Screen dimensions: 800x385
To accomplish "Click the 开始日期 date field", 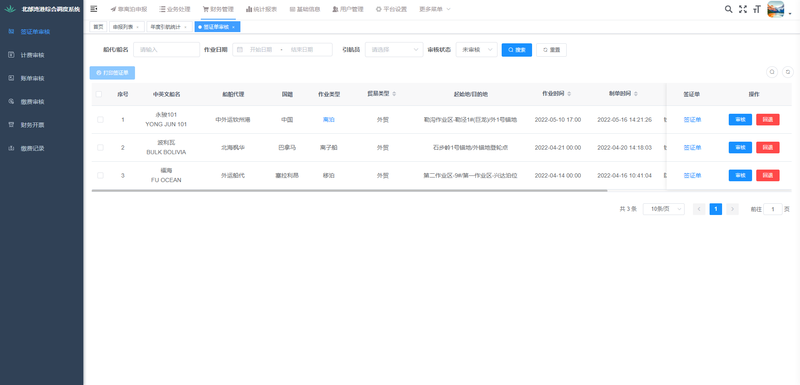I will point(261,49).
